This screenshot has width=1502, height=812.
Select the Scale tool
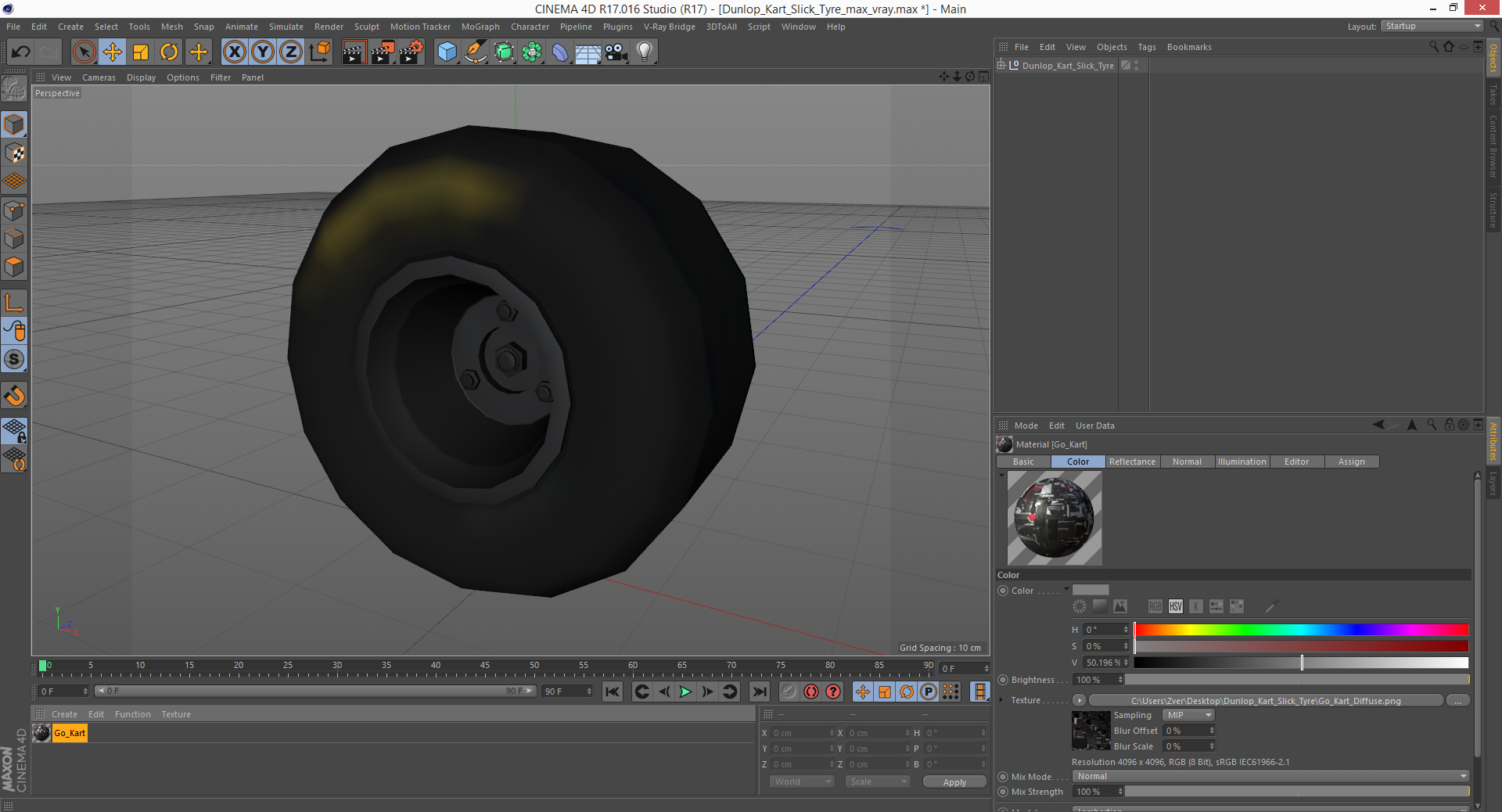coord(141,52)
